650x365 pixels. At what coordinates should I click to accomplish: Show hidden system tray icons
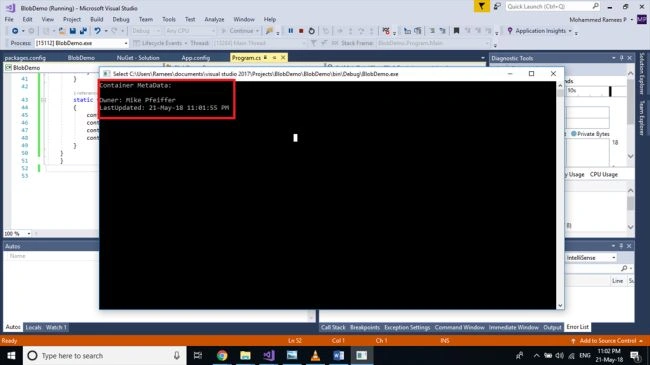click(536, 355)
